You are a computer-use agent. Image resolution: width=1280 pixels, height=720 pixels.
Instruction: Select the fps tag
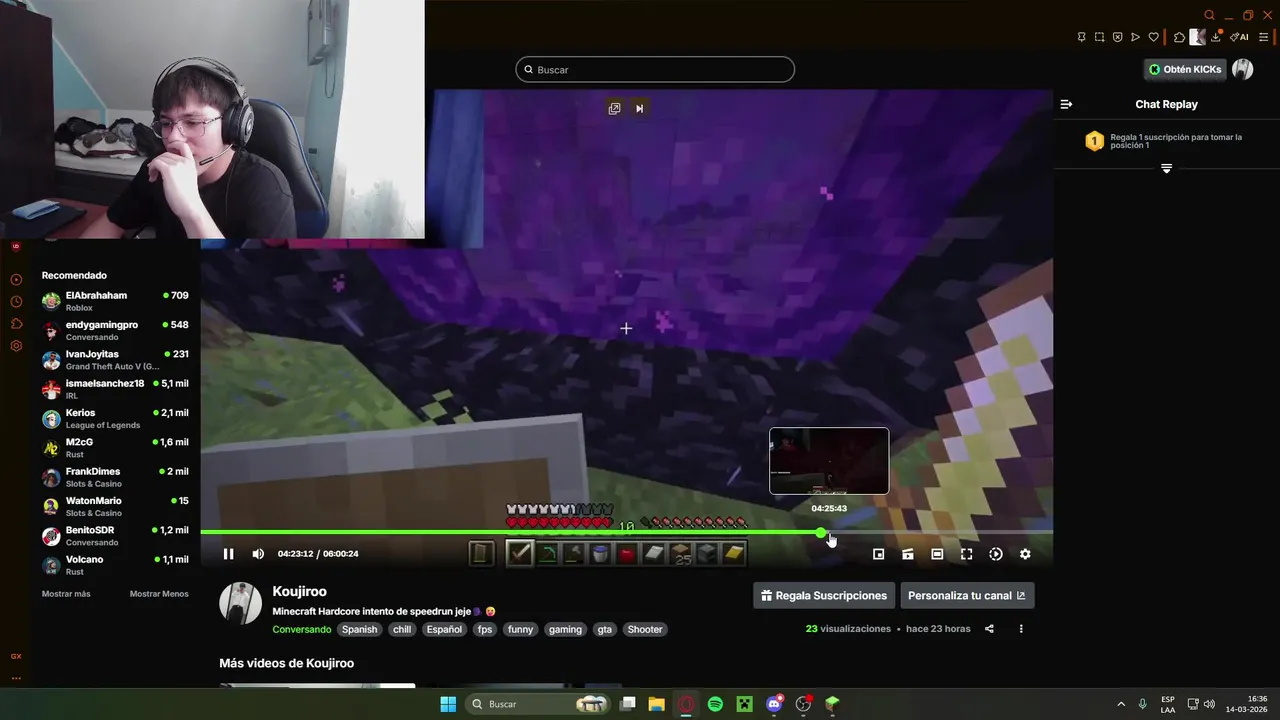coord(485,629)
